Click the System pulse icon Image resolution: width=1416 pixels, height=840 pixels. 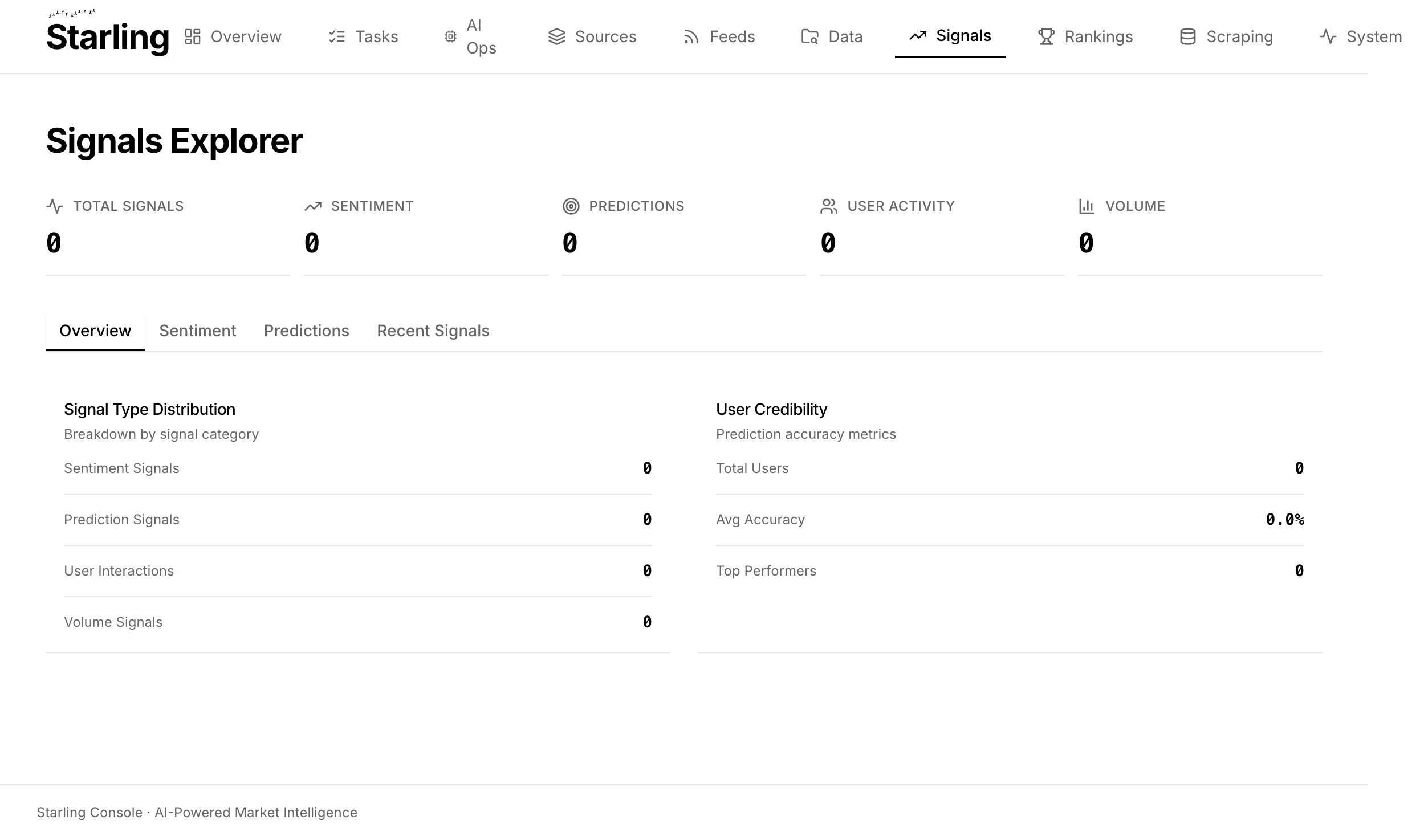[1328, 36]
